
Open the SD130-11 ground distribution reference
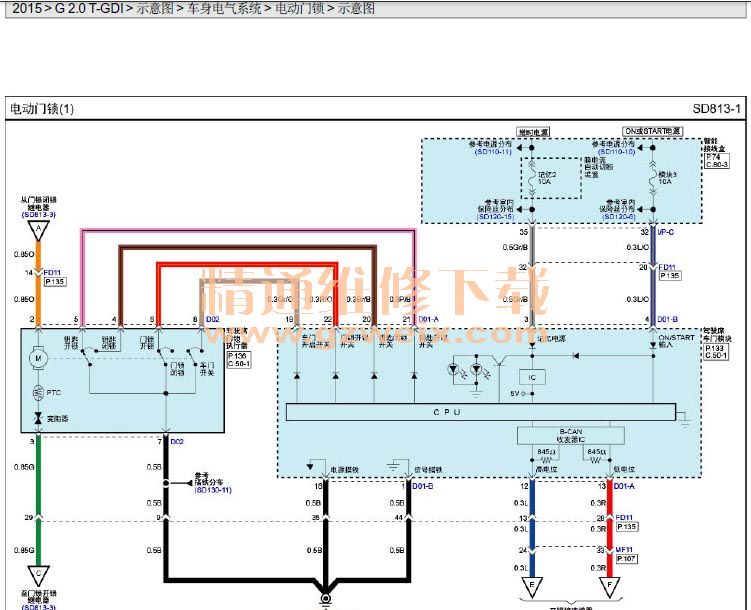[213, 490]
